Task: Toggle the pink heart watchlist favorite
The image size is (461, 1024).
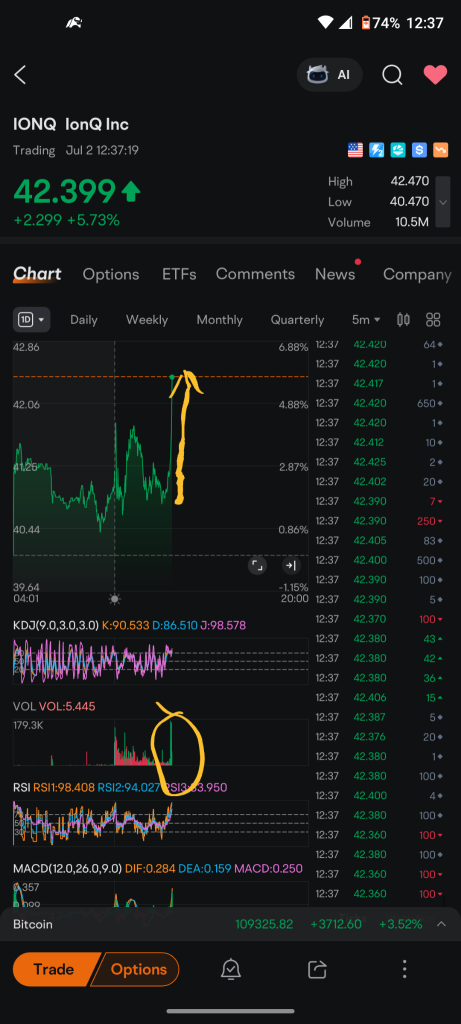Action: pos(435,74)
